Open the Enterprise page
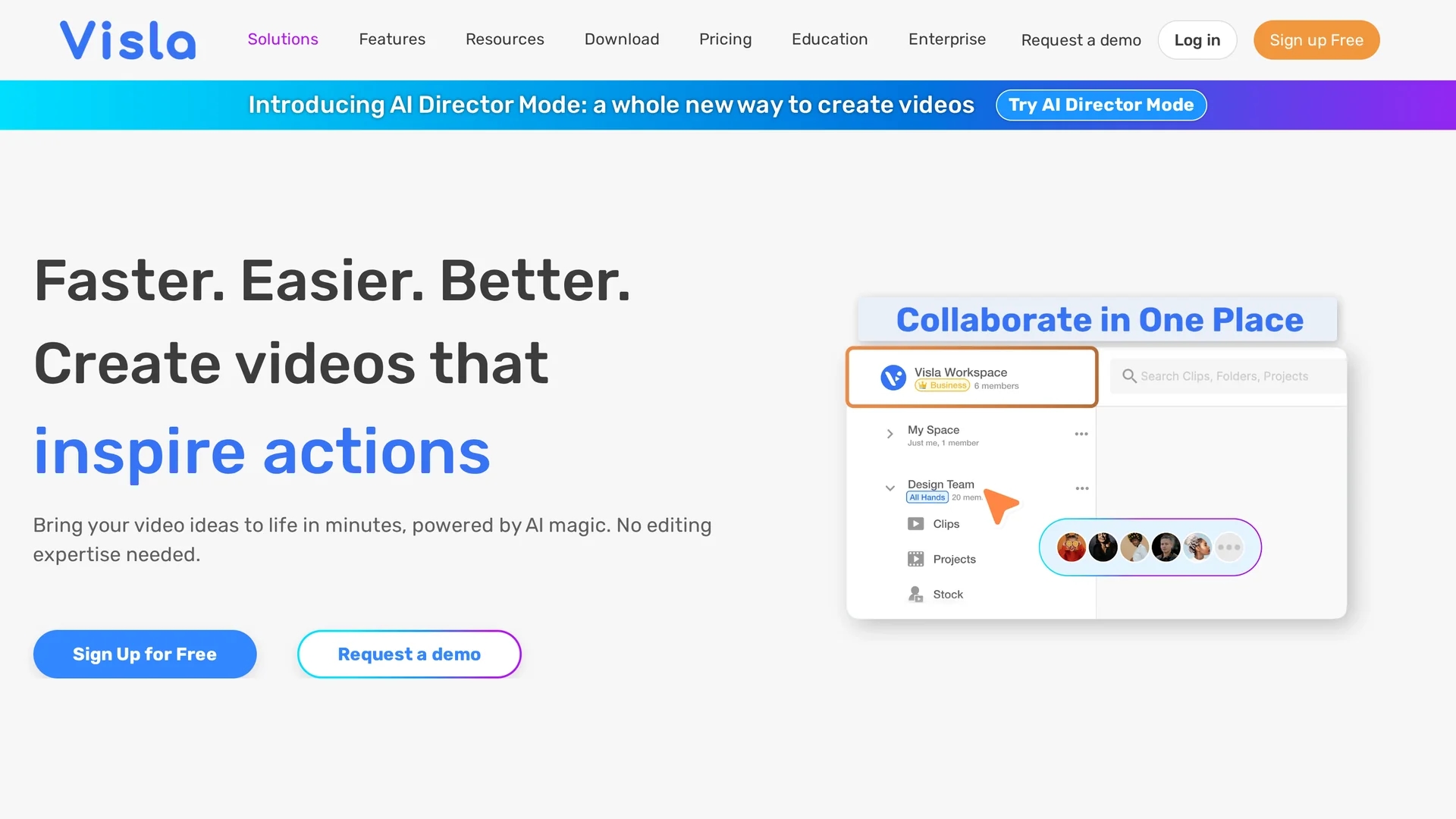The width and height of the screenshot is (1456, 819). (x=947, y=39)
